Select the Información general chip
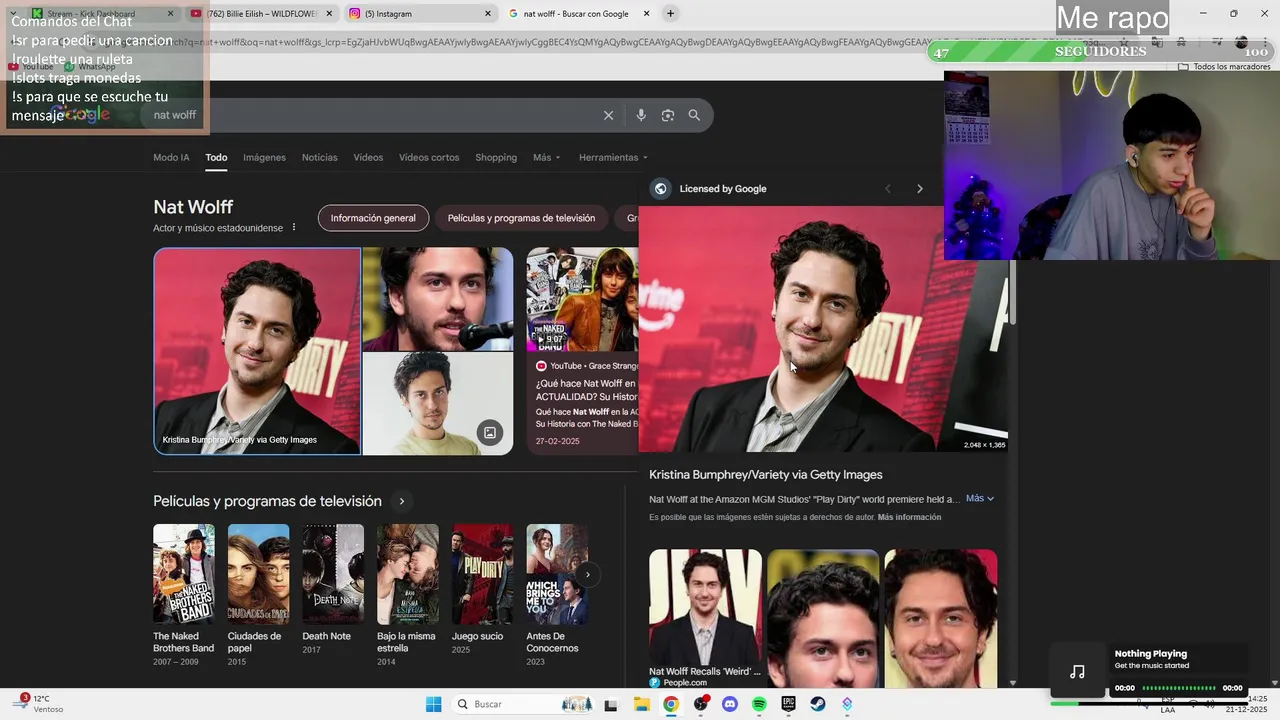The width and height of the screenshot is (1280, 720). click(373, 218)
